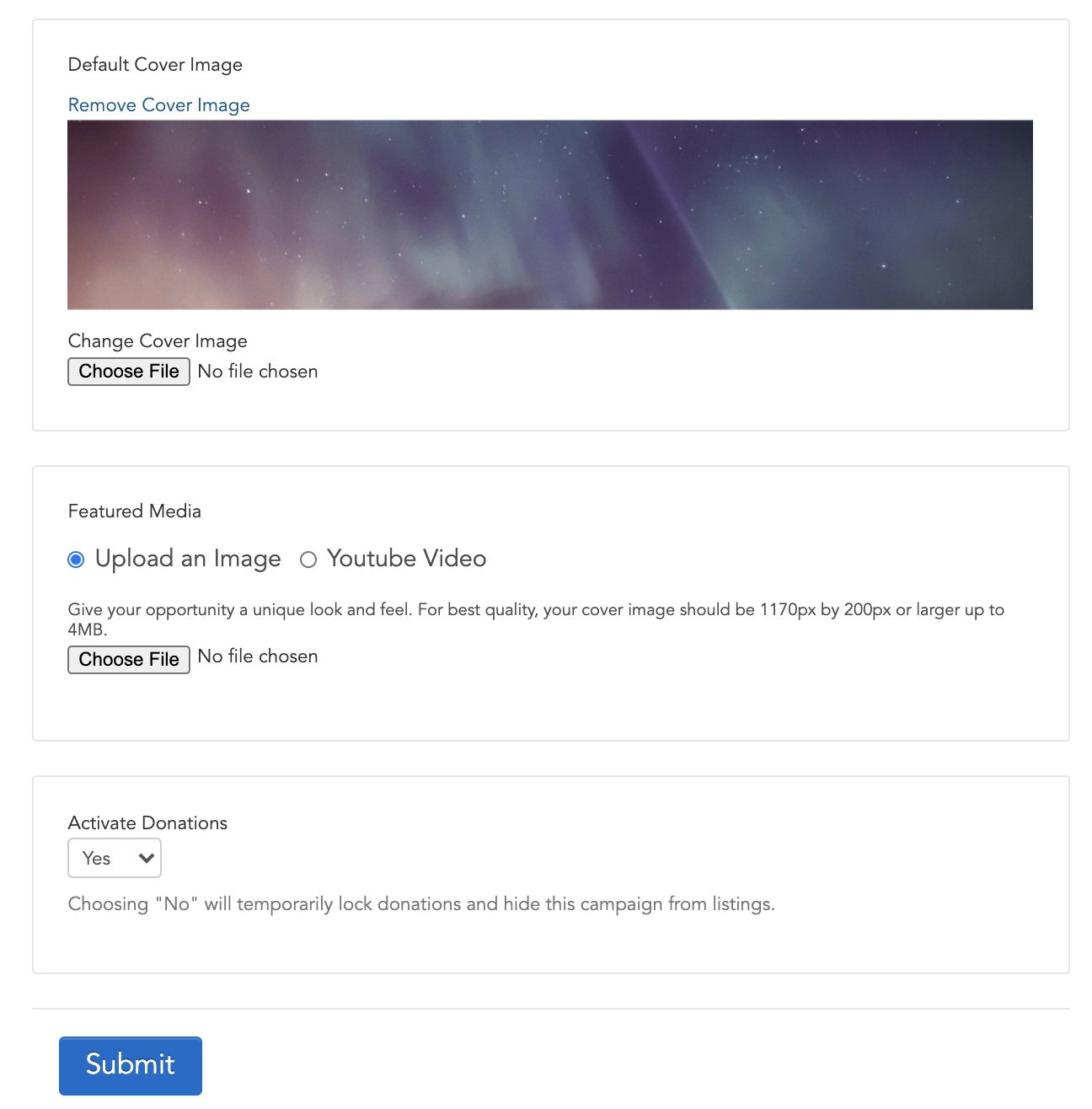
Task: Click the Remove Cover Image link
Action: [x=158, y=105]
